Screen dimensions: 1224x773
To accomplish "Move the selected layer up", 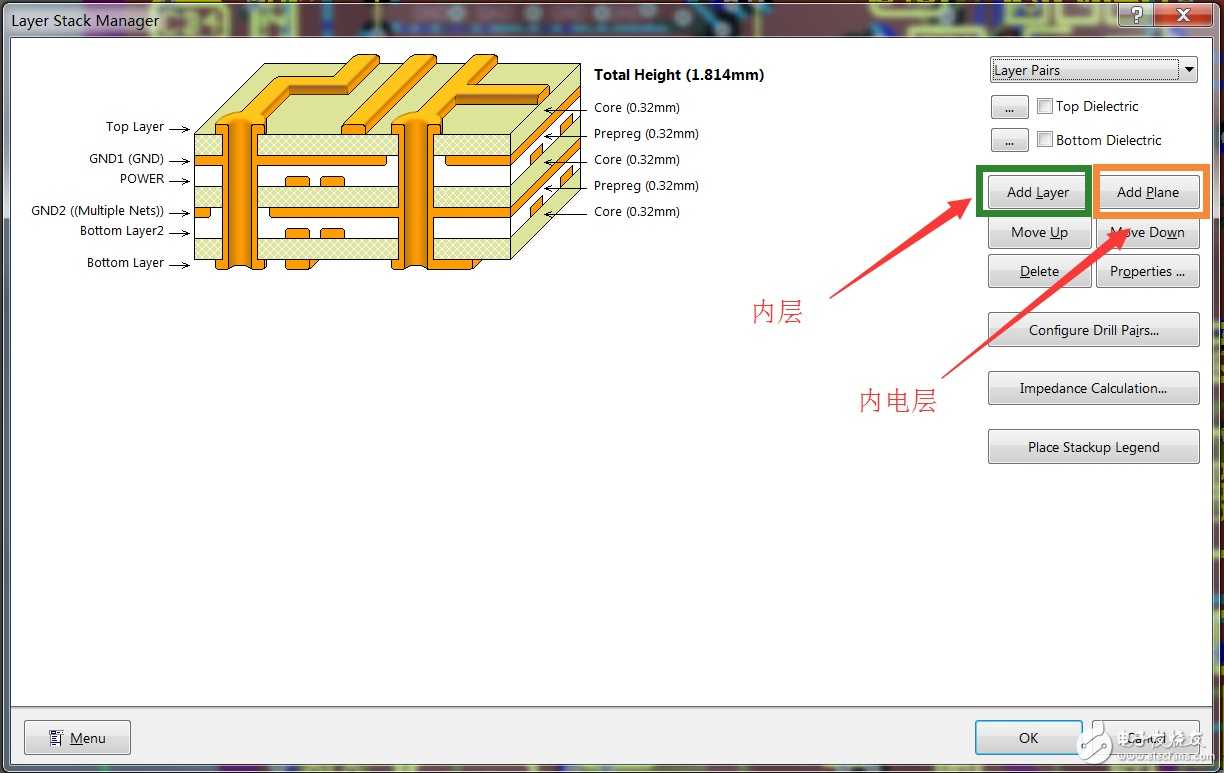I will tap(1039, 232).
